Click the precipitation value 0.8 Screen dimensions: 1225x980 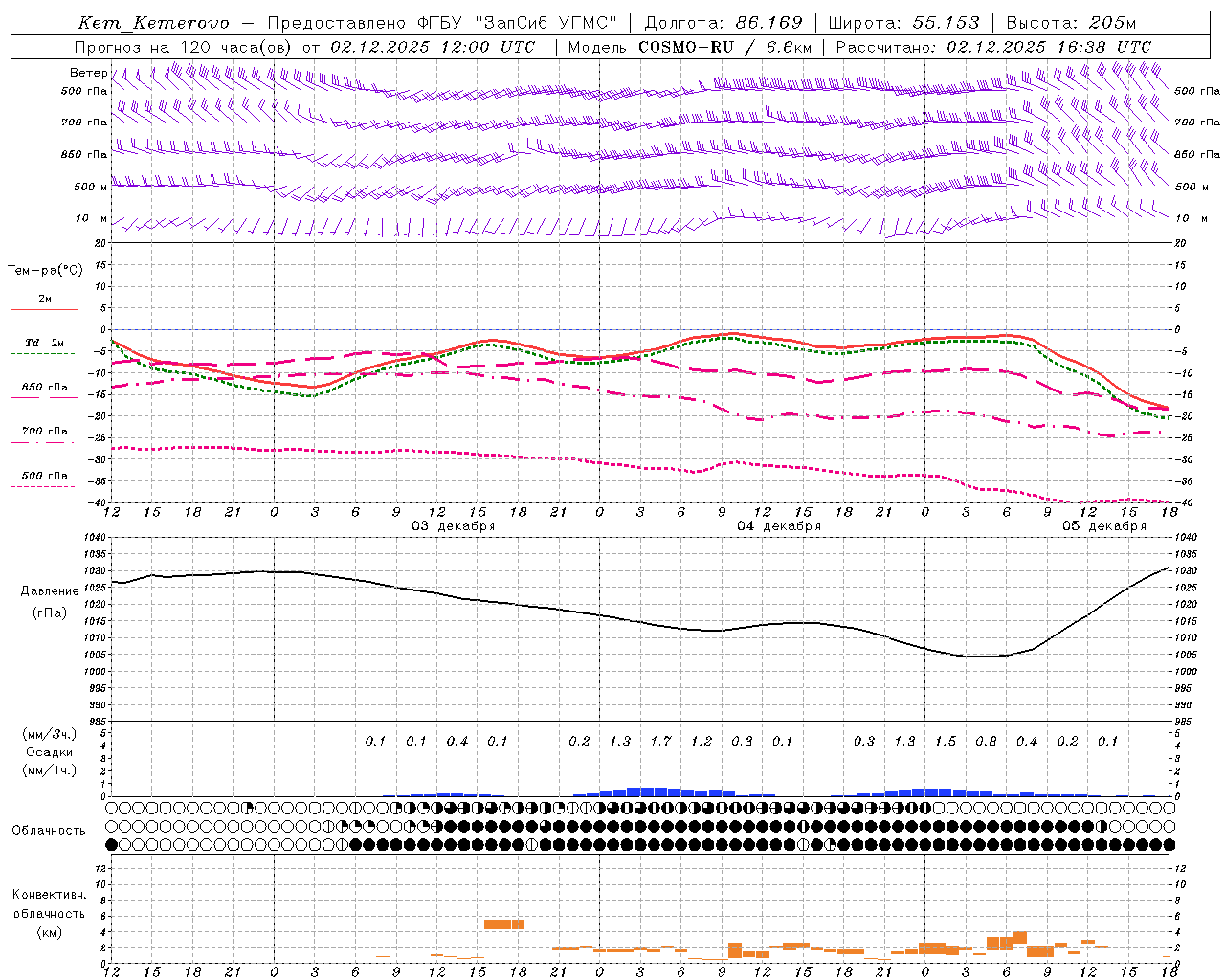click(x=986, y=741)
